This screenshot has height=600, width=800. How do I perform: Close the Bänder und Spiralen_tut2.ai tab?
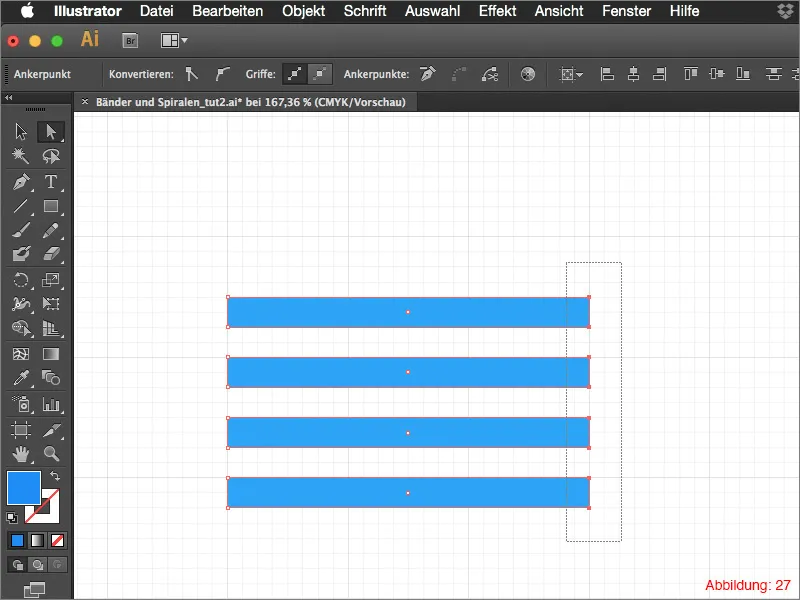click(85, 102)
